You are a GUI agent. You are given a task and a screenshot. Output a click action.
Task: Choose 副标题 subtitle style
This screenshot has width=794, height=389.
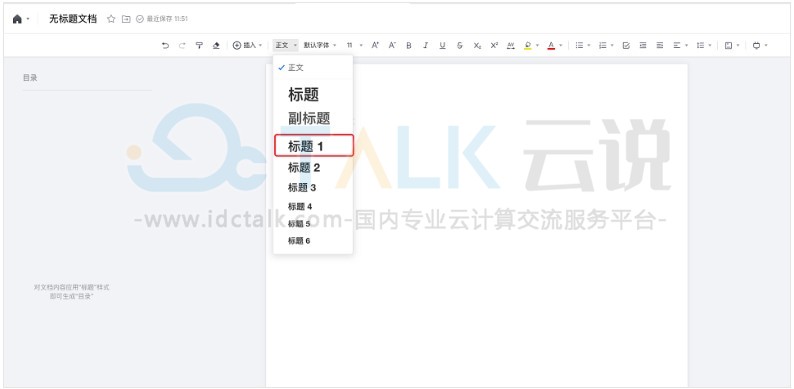point(309,119)
